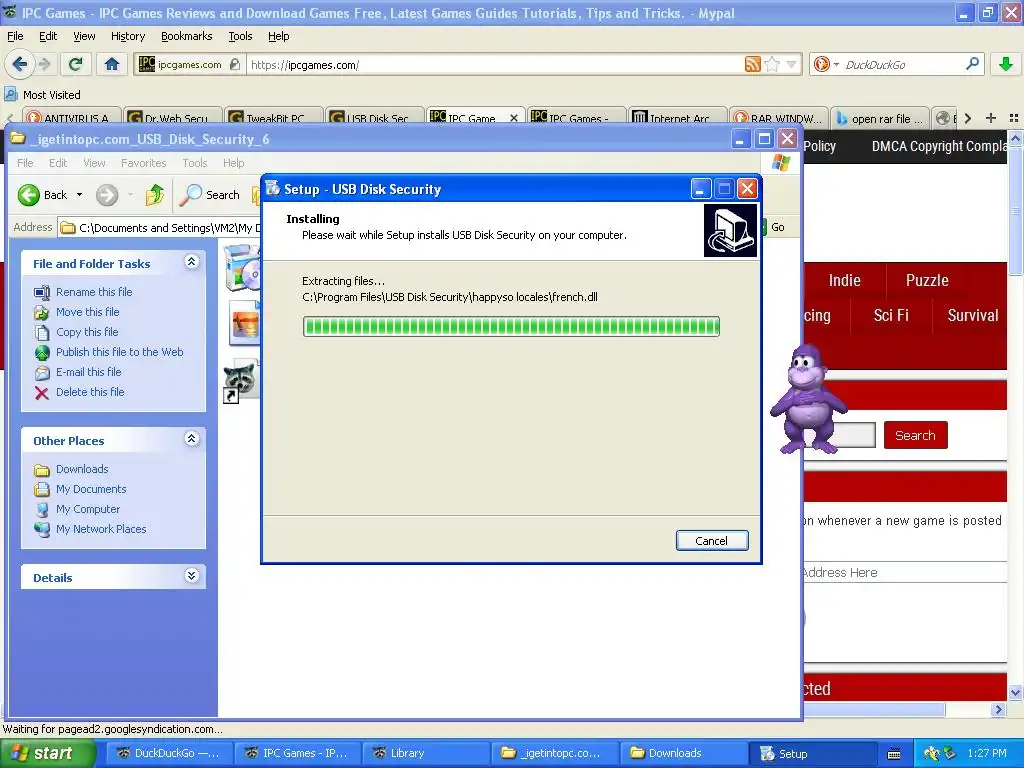1024x768 pixels.
Task: Click the RSS feed icon in address bar
Action: pyautogui.click(x=752, y=64)
